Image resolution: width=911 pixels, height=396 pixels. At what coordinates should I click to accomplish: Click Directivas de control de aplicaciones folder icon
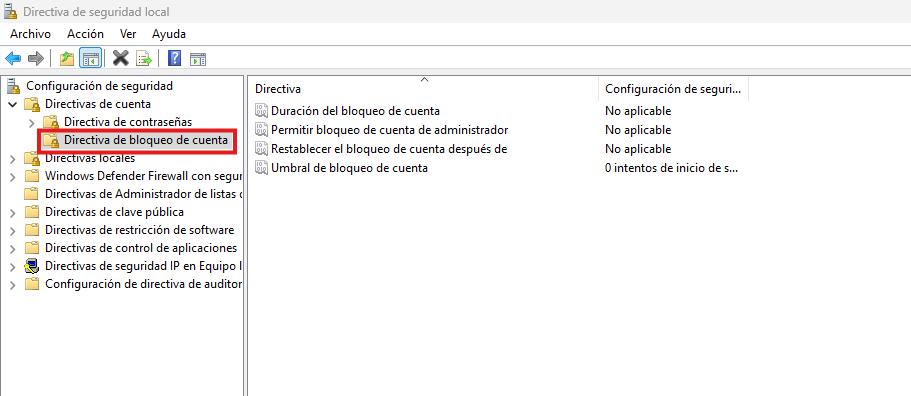[x=32, y=248]
